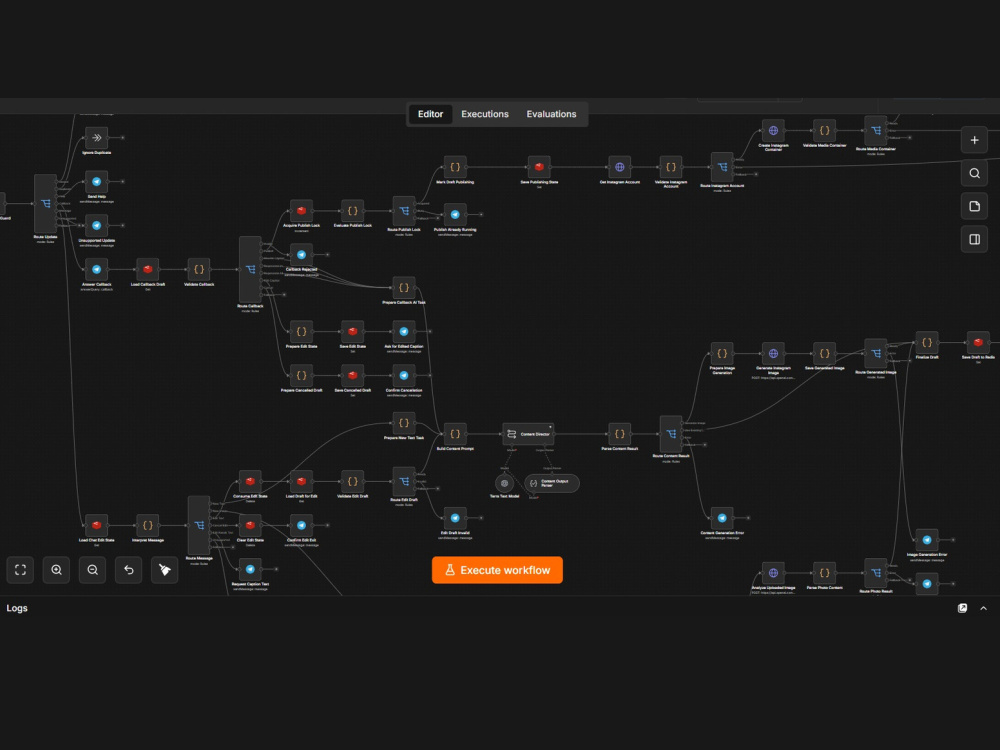Image resolution: width=1000 pixels, height=750 pixels.
Task: Open the Executions tab
Action: 485,114
